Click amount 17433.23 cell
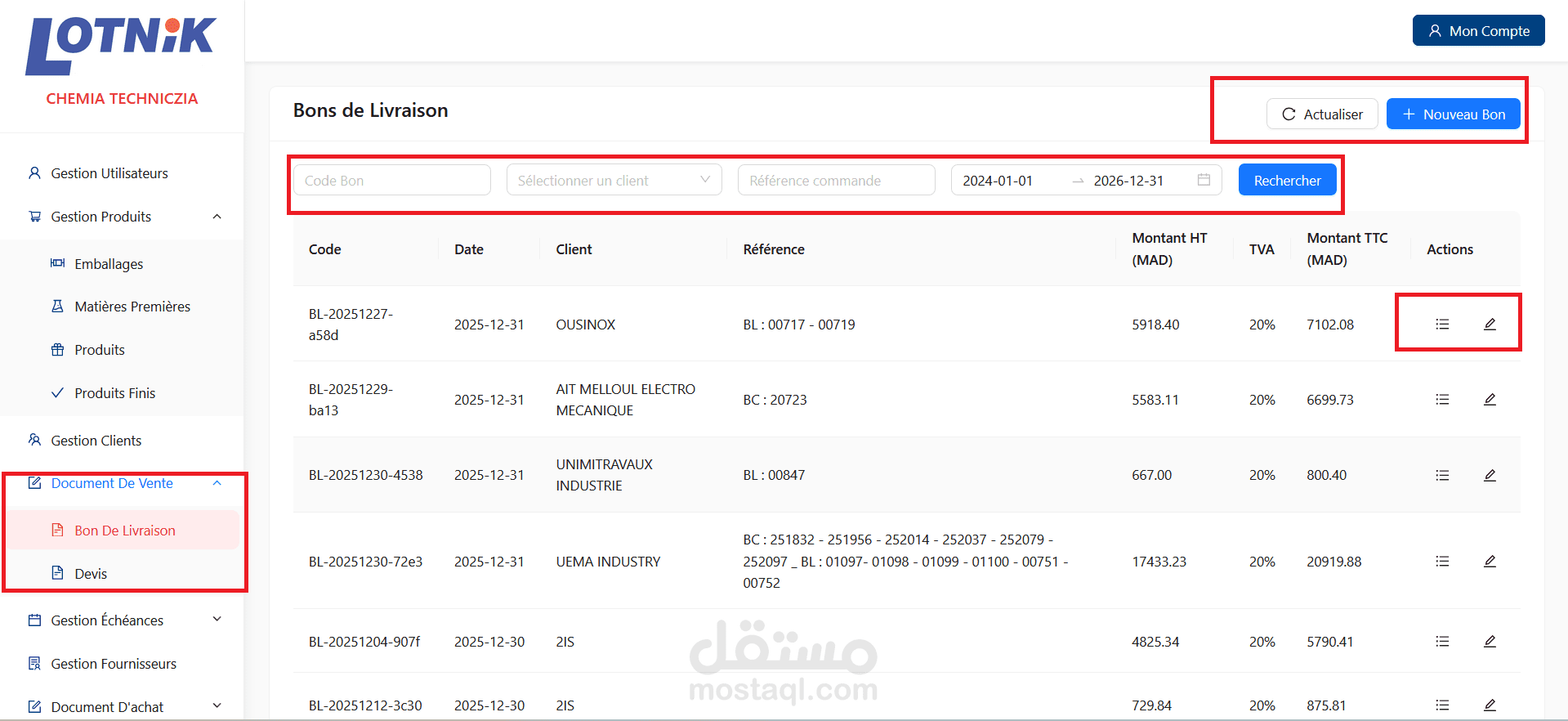The width and height of the screenshot is (1568, 721). [1159, 562]
